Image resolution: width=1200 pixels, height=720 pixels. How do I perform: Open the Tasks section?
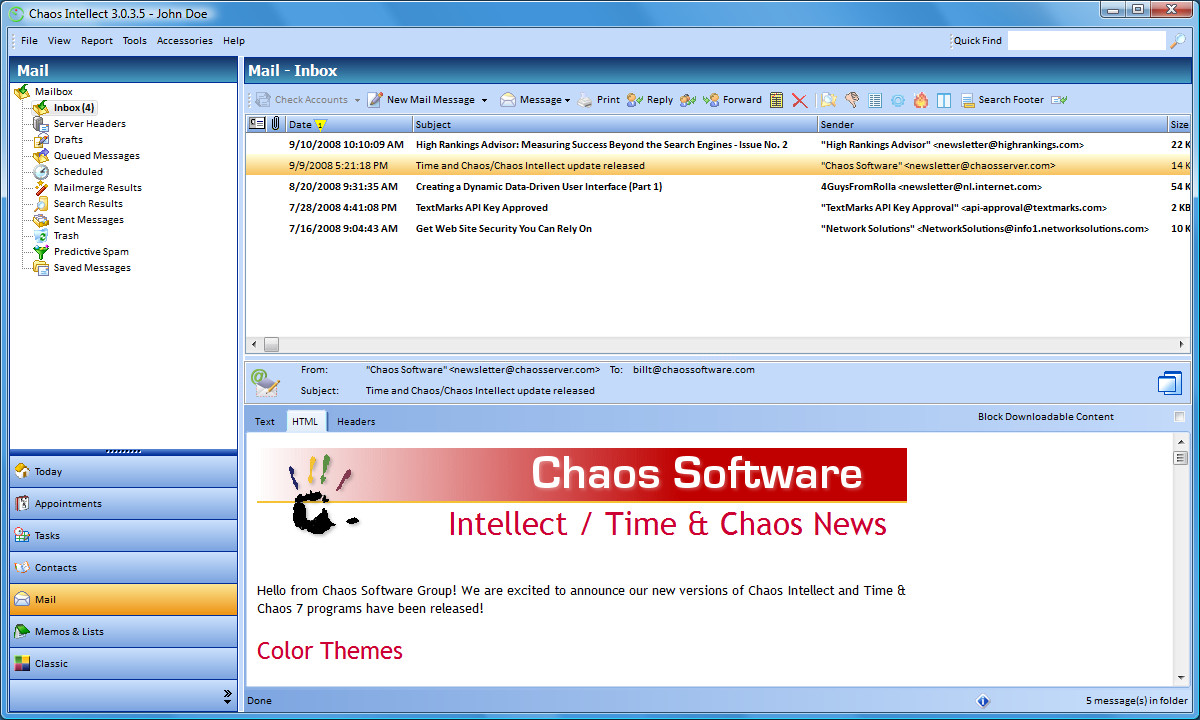(124, 536)
